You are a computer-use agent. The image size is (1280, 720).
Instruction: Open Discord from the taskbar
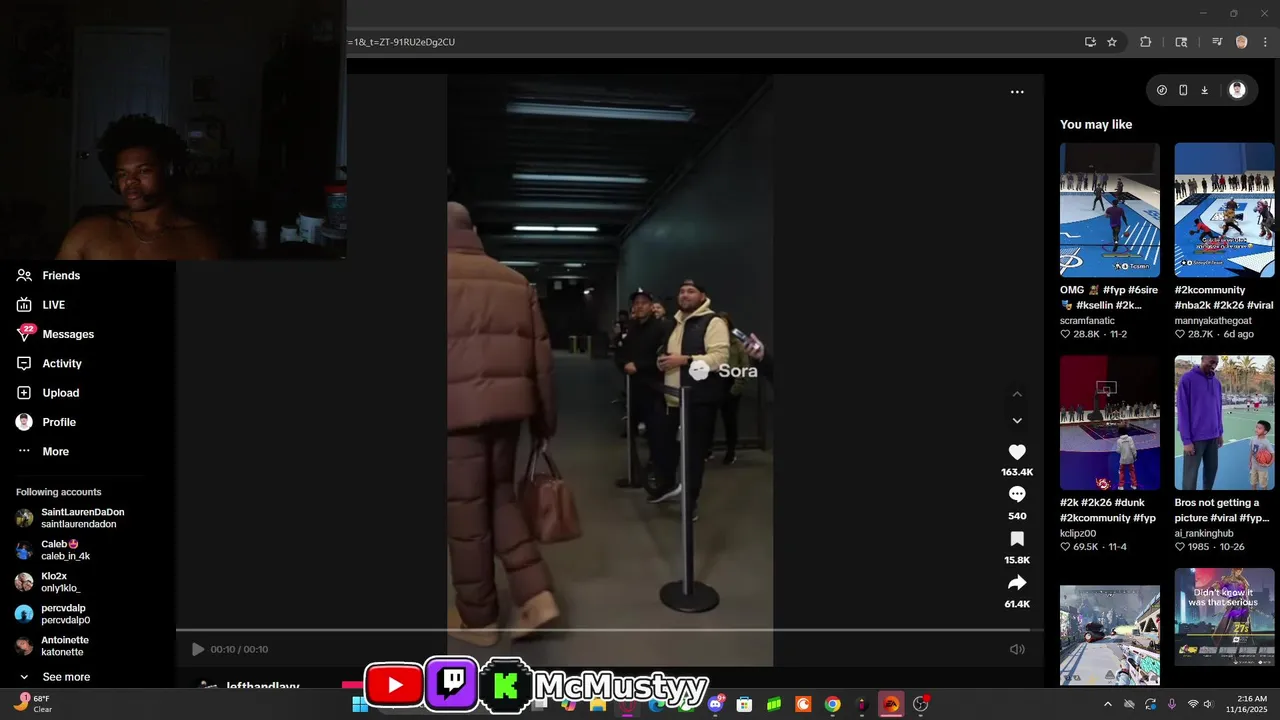[x=716, y=704]
